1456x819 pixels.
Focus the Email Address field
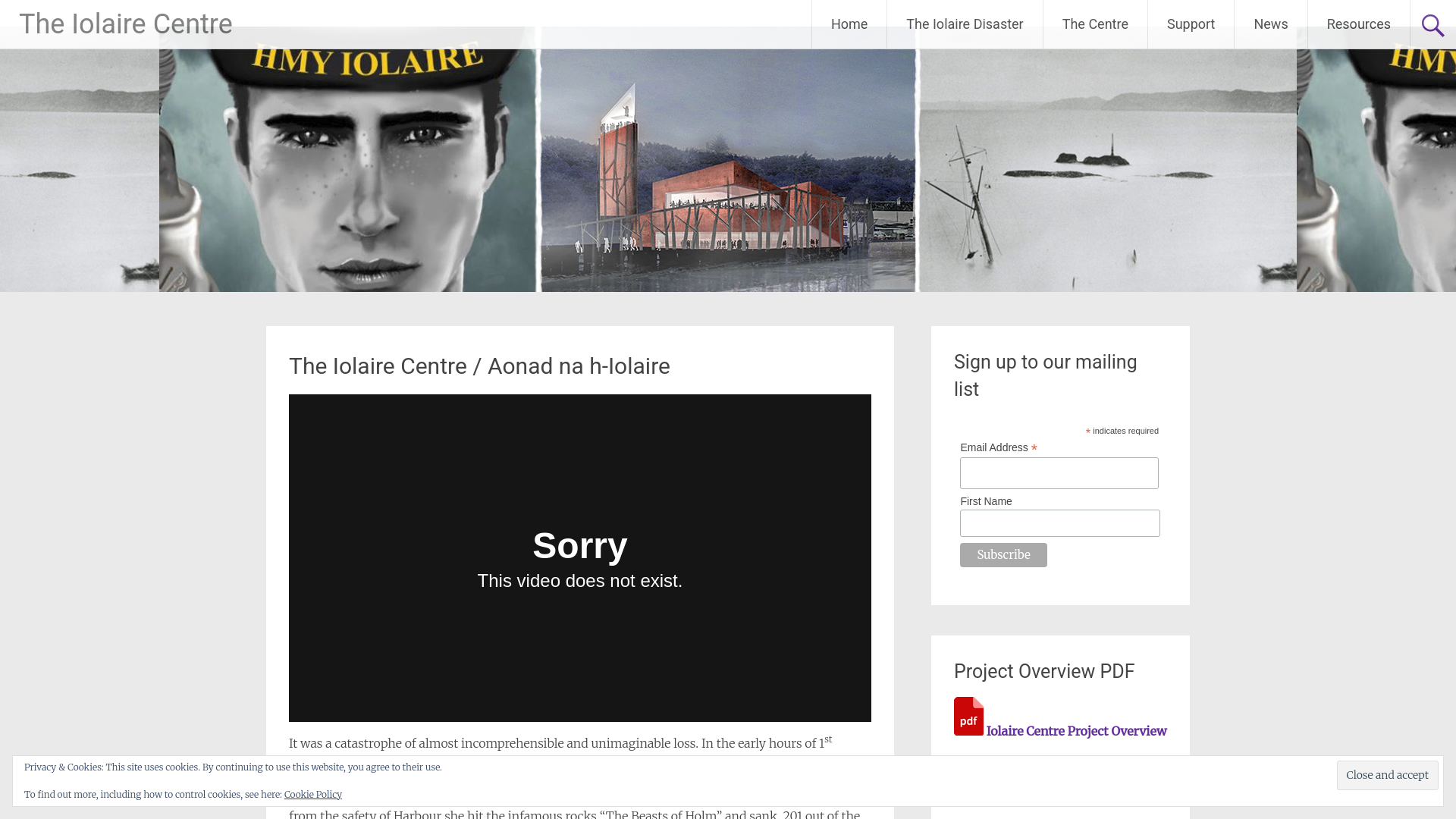point(1059,473)
